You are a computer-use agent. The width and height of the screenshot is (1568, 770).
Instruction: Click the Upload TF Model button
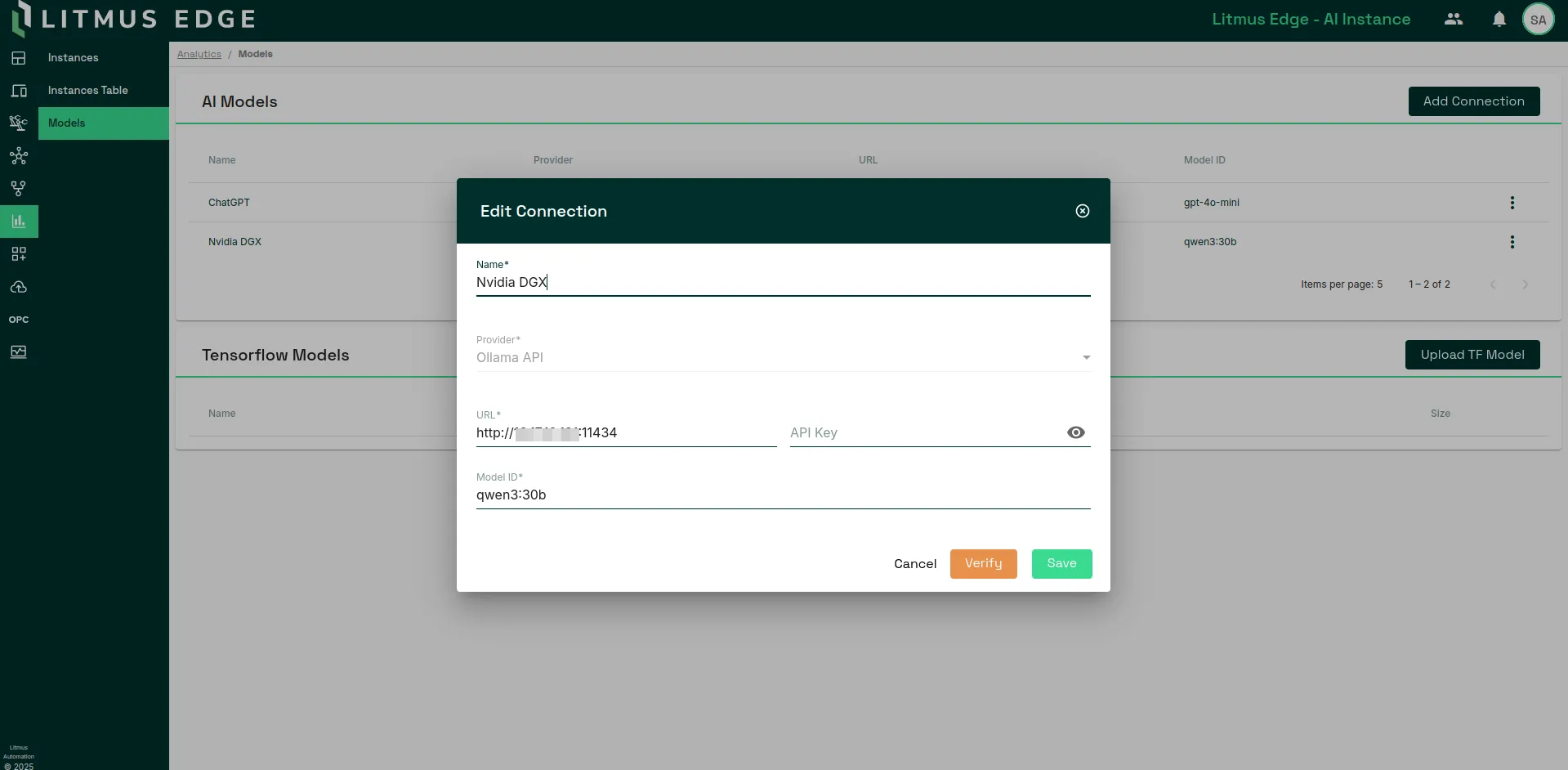[1472, 355]
